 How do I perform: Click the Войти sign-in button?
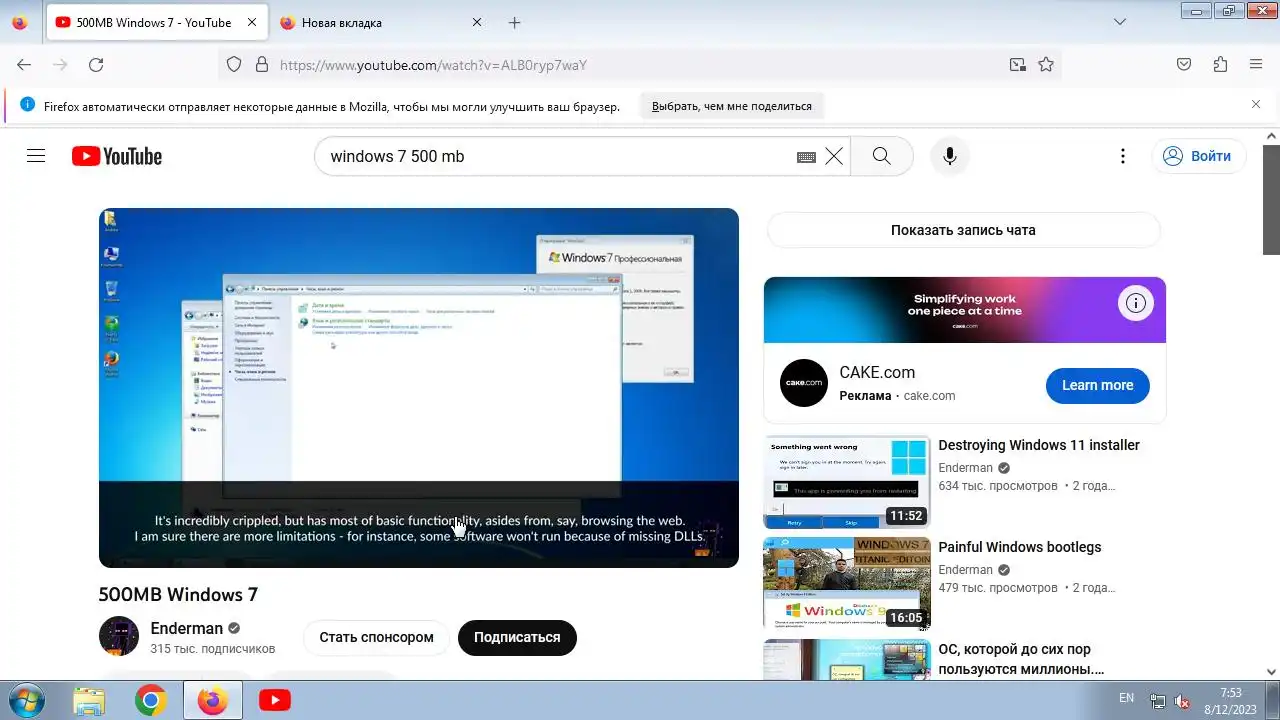pyautogui.click(x=1198, y=156)
